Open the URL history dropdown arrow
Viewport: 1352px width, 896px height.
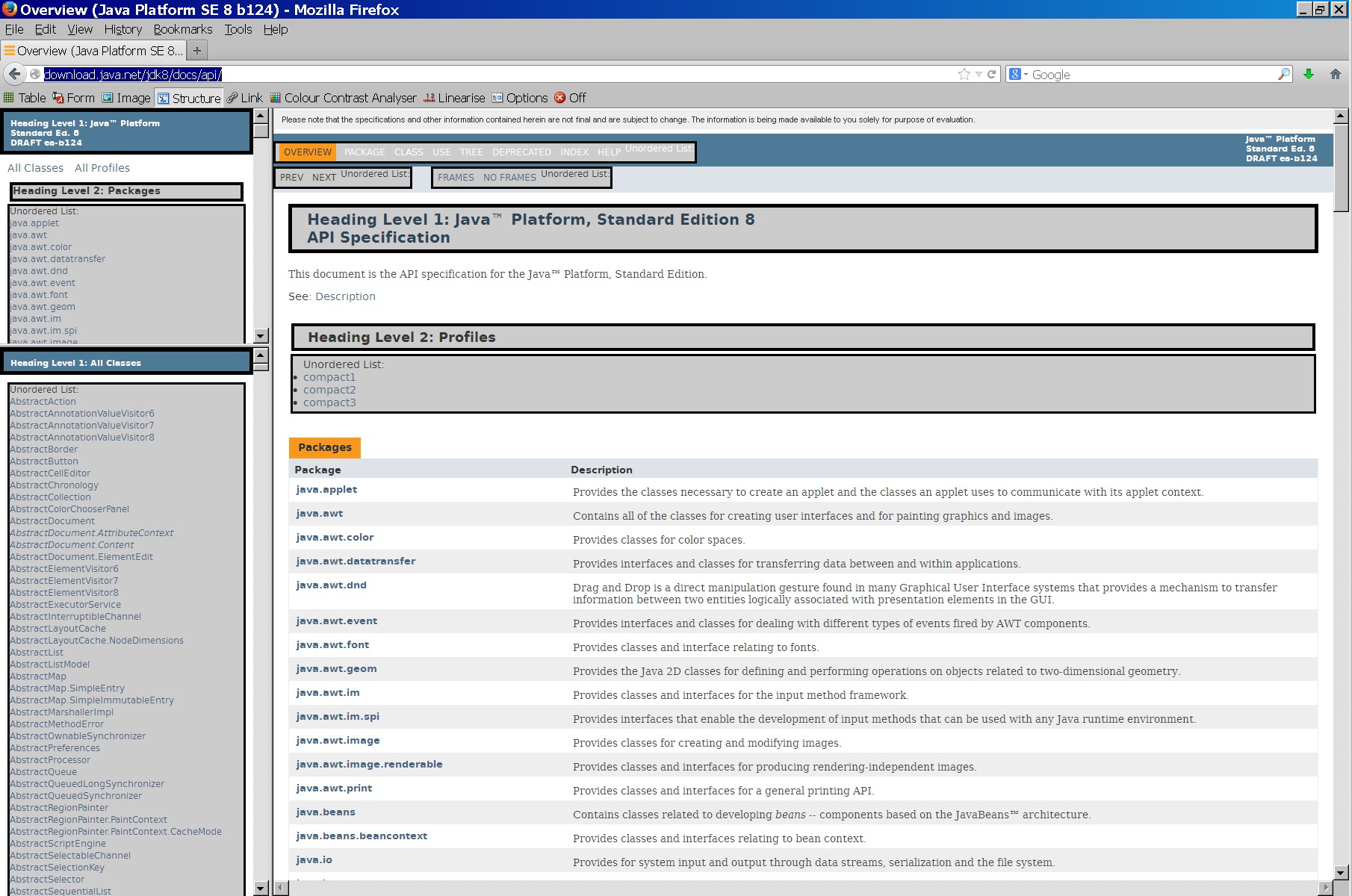(x=979, y=74)
